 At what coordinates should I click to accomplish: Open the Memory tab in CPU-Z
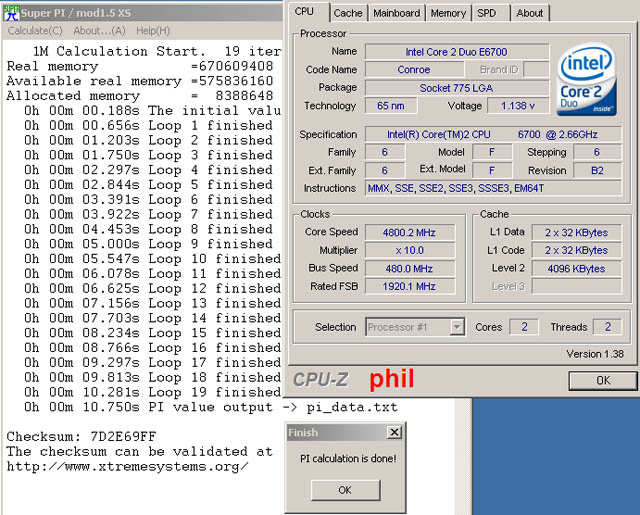tap(448, 13)
